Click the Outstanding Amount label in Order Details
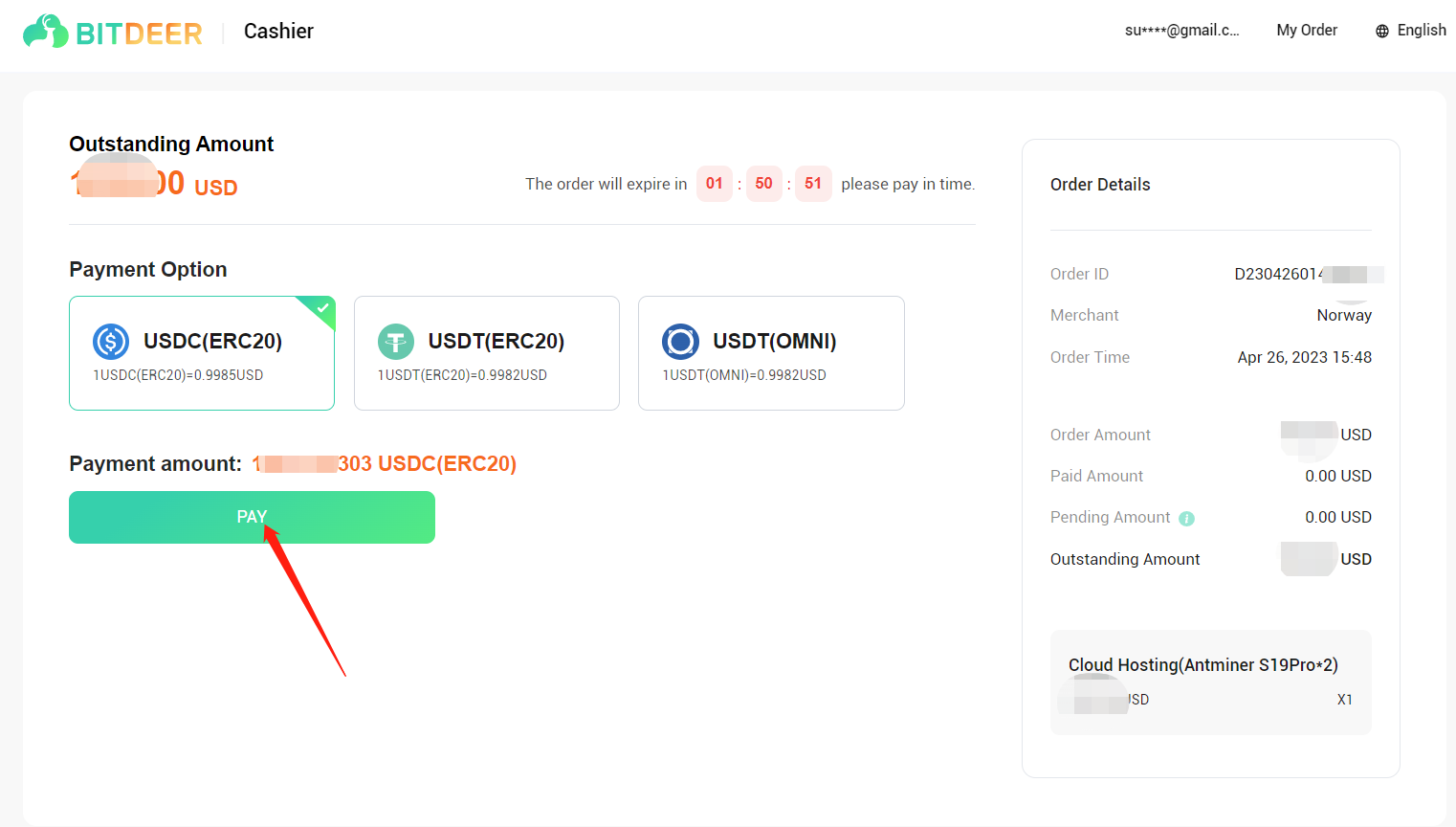1456x827 pixels. (1125, 560)
